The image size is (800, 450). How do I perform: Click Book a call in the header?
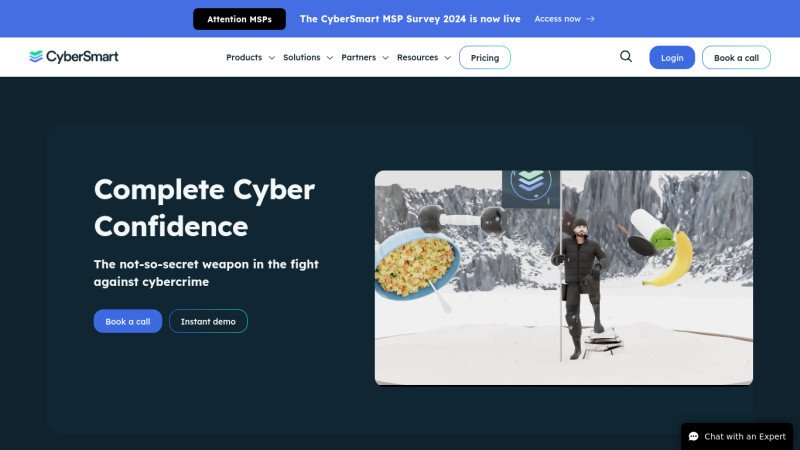(x=736, y=58)
